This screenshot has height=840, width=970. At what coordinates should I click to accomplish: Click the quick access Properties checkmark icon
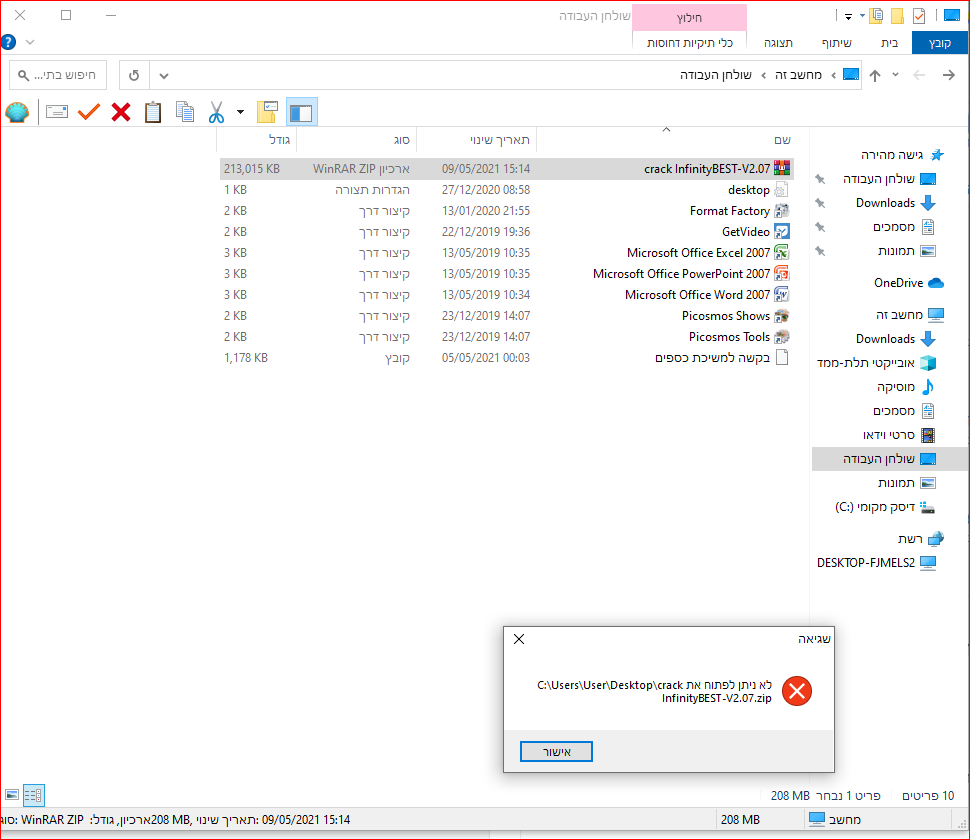[919, 15]
